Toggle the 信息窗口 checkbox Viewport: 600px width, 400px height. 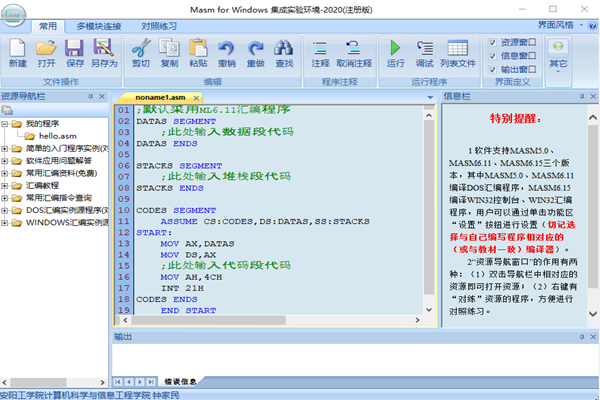point(492,56)
